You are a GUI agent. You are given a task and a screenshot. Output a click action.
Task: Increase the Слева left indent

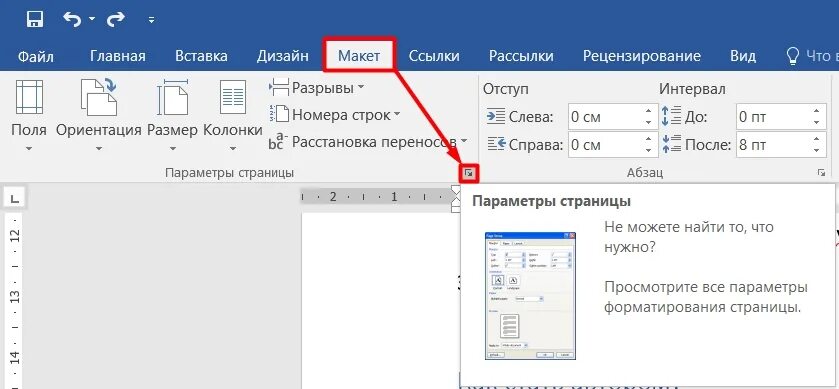649,110
